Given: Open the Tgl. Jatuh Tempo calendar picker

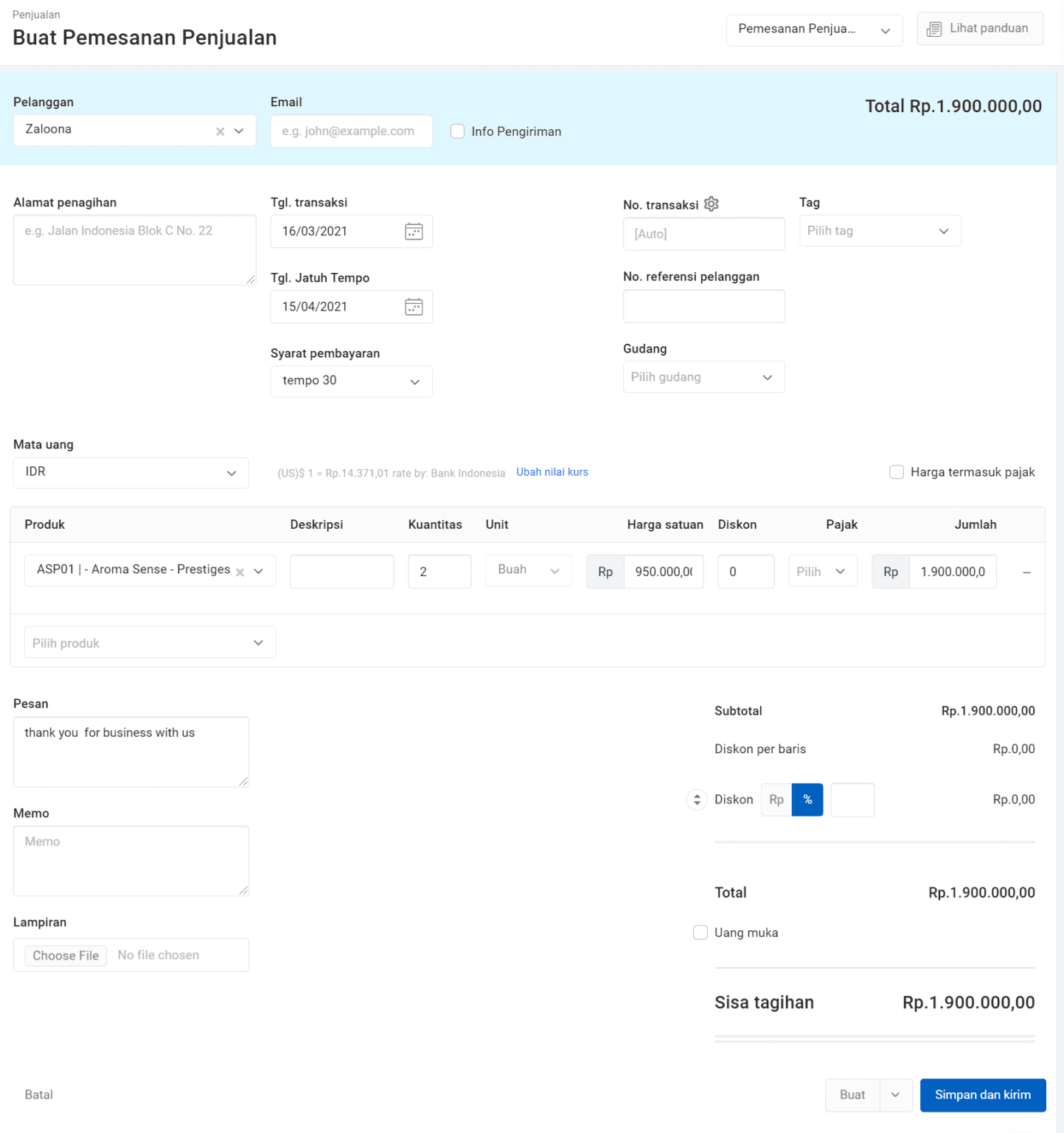Looking at the screenshot, I should tap(413, 306).
